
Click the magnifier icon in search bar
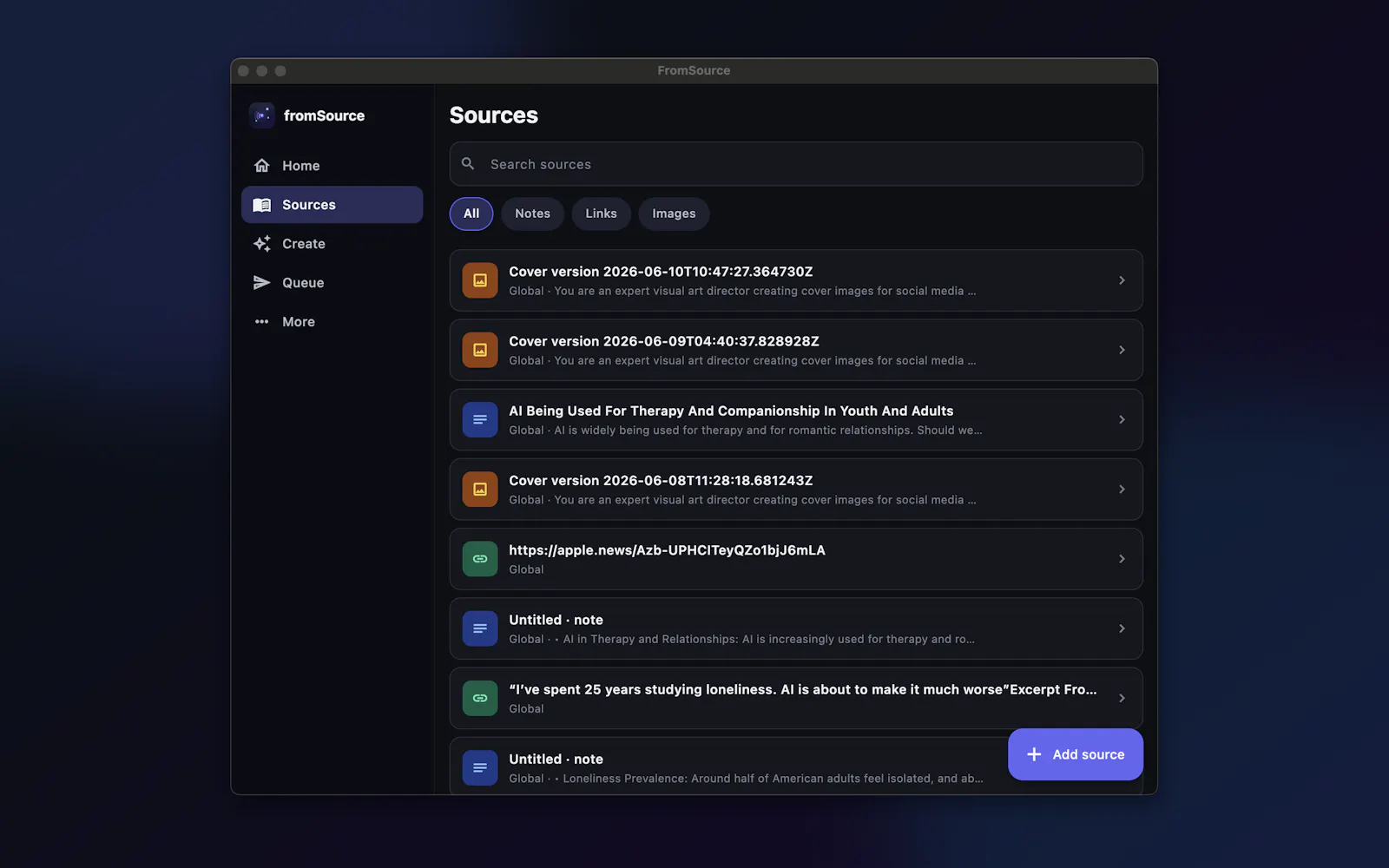click(x=468, y=164)
